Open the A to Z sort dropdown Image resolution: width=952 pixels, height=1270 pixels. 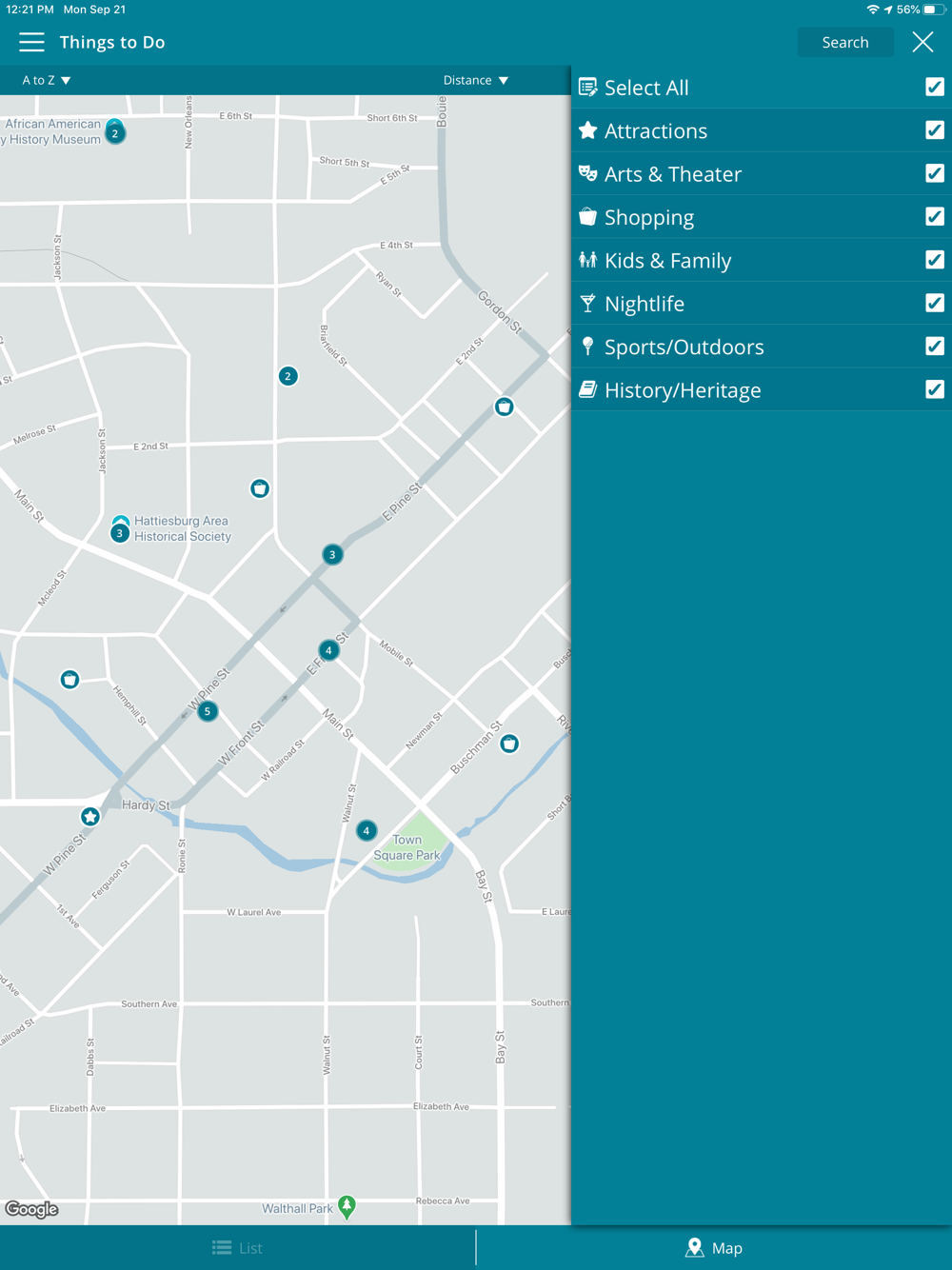point(47,80)
